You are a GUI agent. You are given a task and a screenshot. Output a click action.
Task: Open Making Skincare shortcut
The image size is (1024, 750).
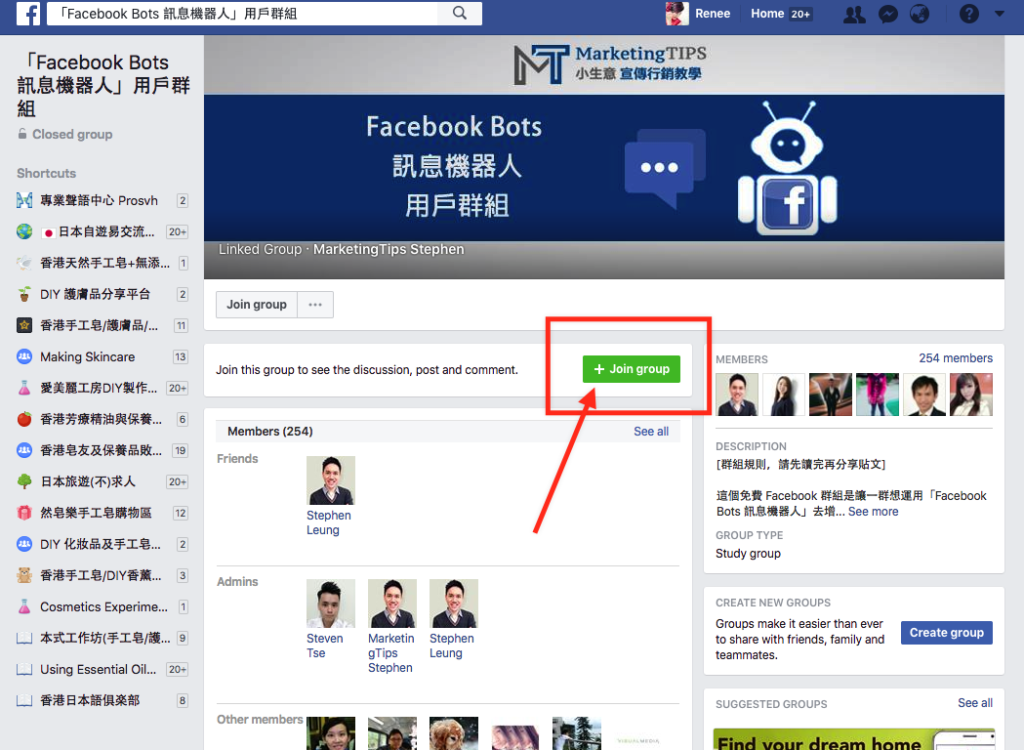[88, 357]
